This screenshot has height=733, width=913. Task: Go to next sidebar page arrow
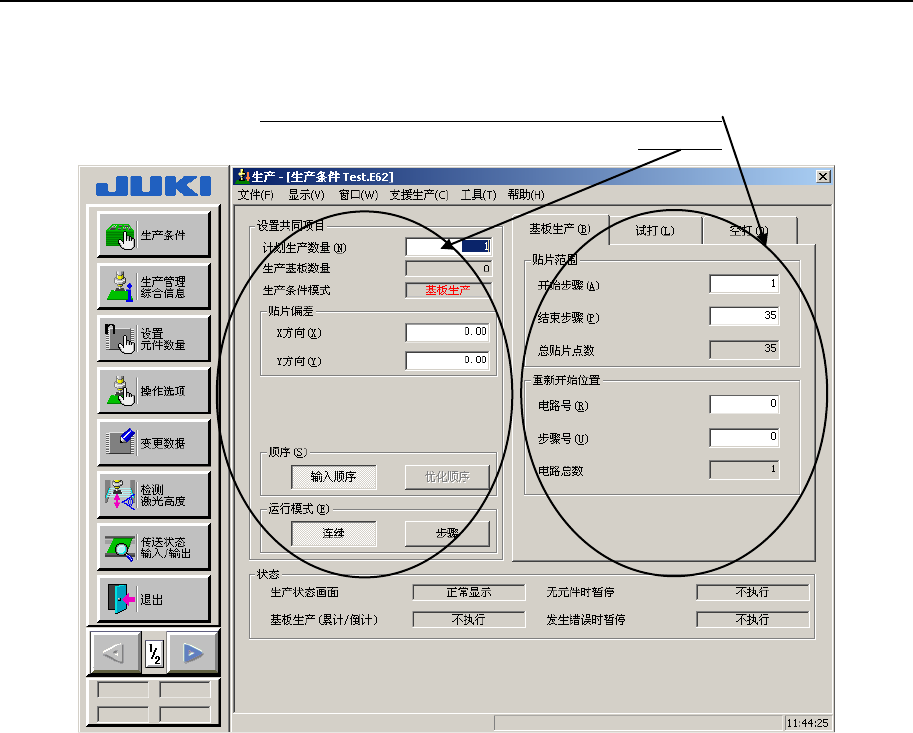pos(192,653)
